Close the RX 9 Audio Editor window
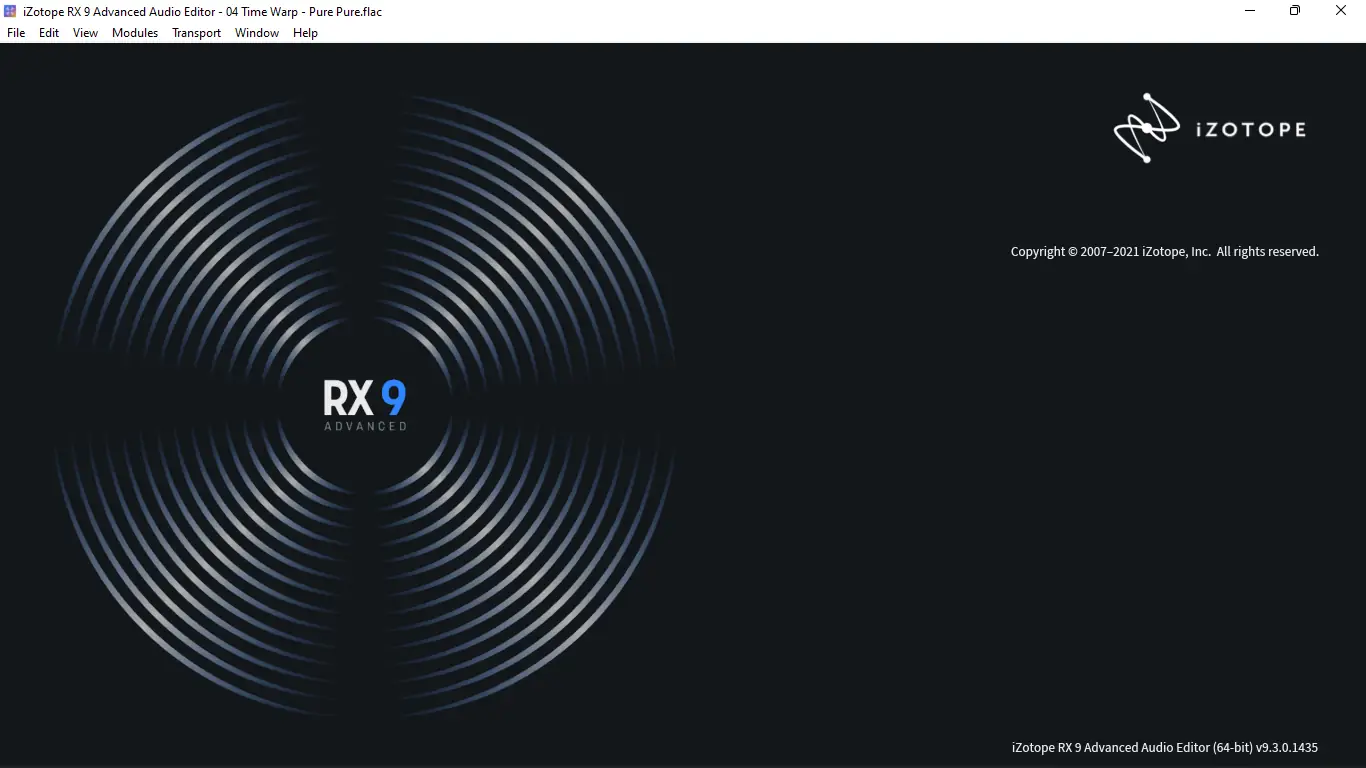 point(1341,11)
